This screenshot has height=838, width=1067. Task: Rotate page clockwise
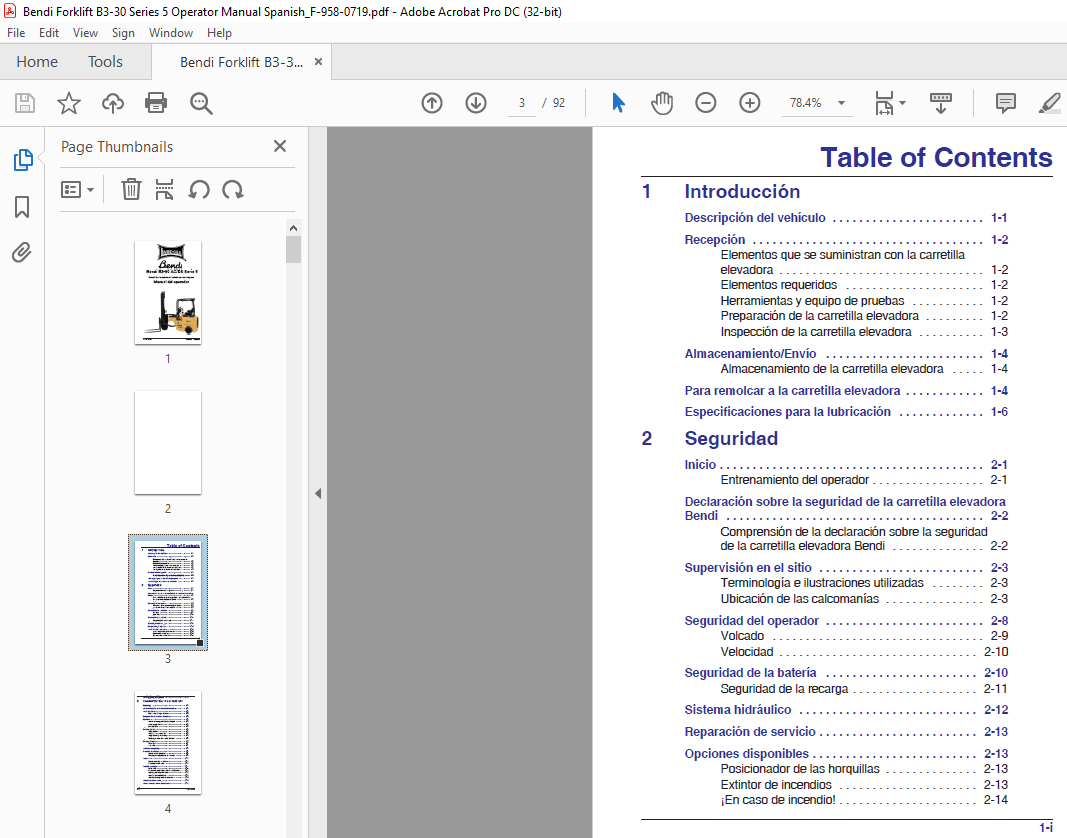point(233,189)
